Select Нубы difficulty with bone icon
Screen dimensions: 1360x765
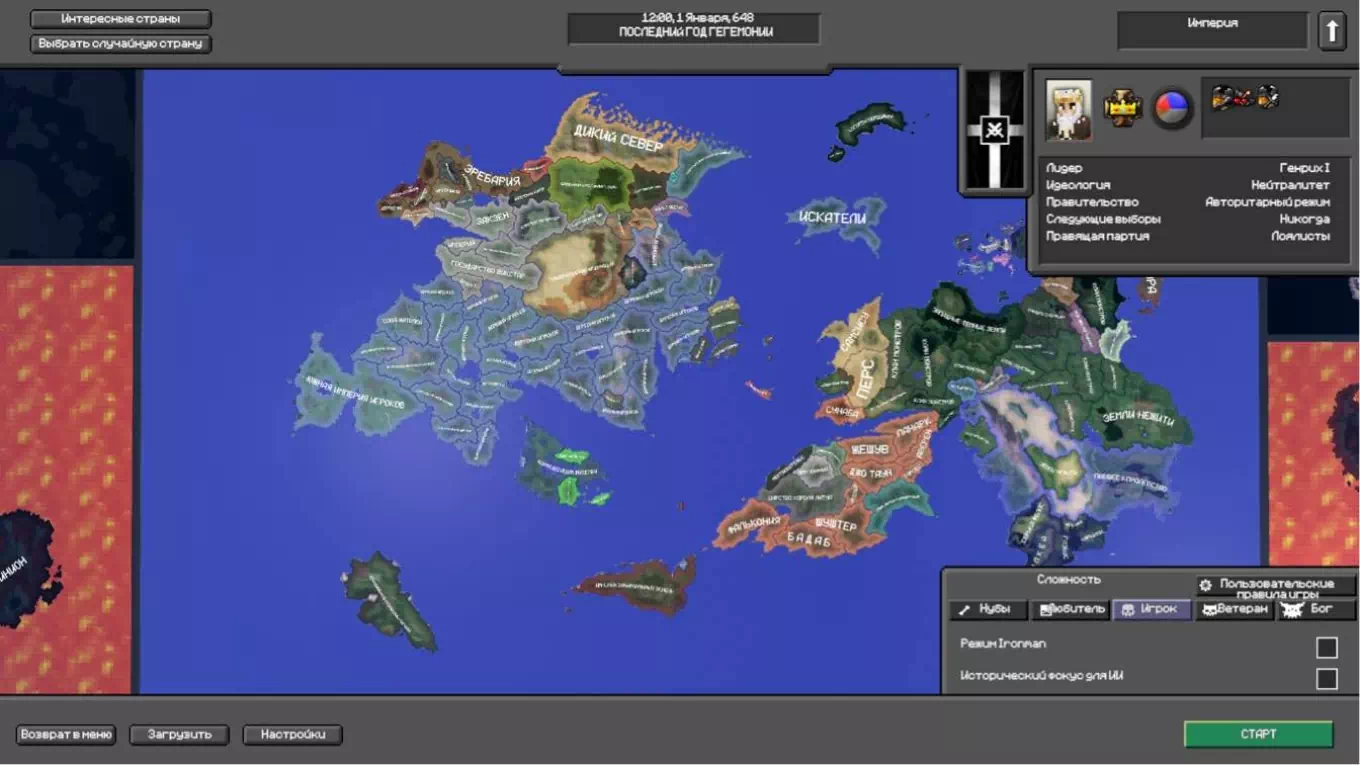[987, 609]
